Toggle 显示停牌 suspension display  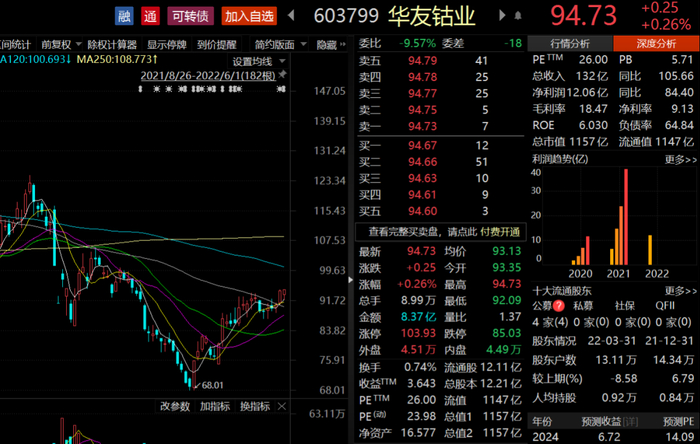point(167,45)
